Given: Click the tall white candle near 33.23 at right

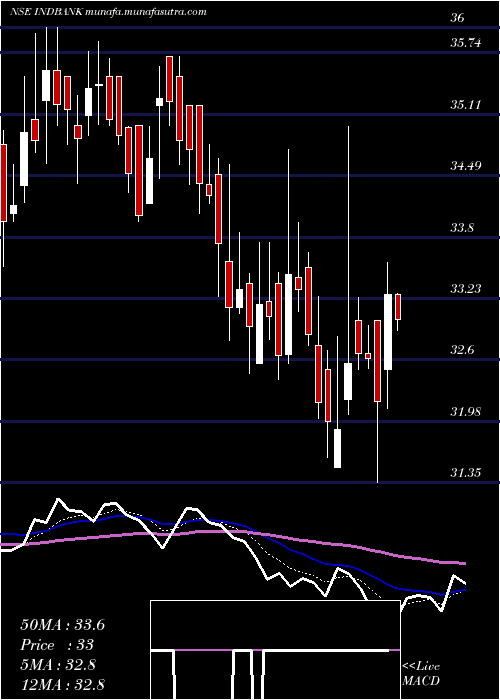Looking at the screenshot, I should [388, 332].
